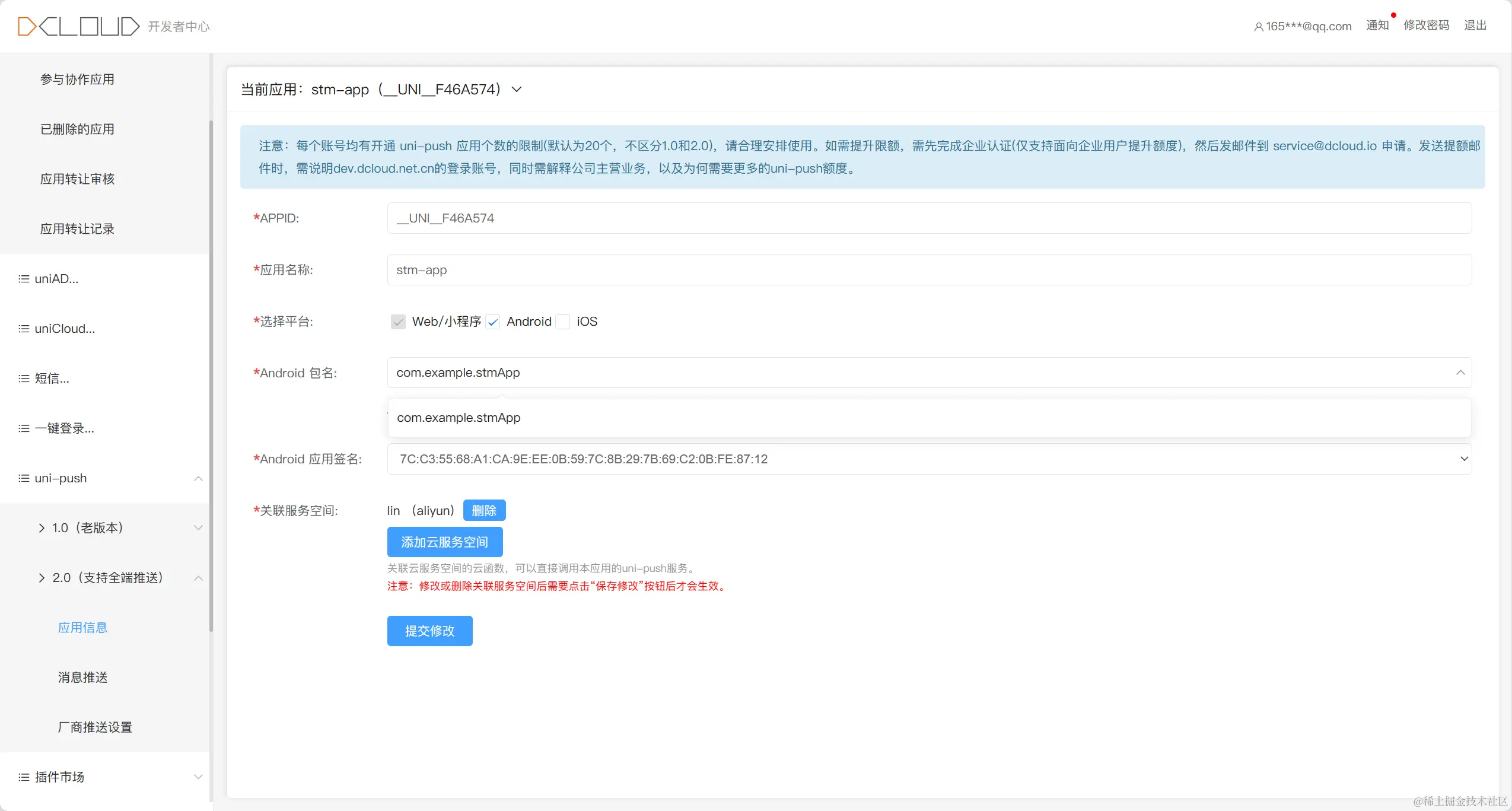Open 厂商推送设置 in the sidebar
Viewport: 1512px width, 811px height.
tap(95, 727)
